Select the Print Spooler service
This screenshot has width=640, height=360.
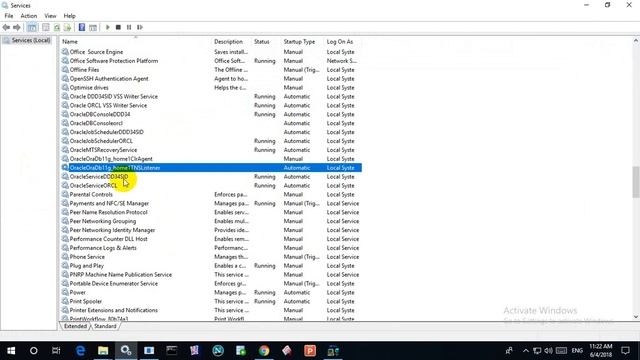coord(211,301)
